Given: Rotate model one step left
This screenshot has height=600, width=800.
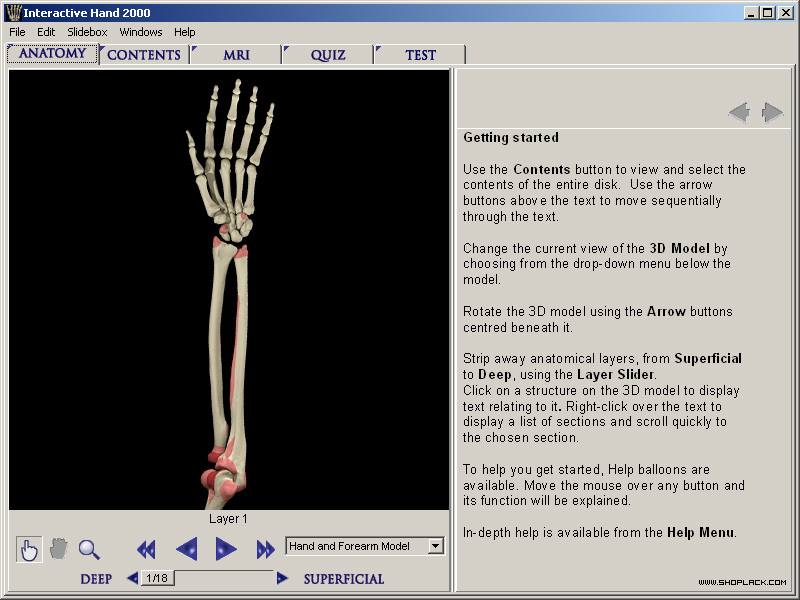Looking at the screenshot, I should pyautogui.click(x=187, y=549).
